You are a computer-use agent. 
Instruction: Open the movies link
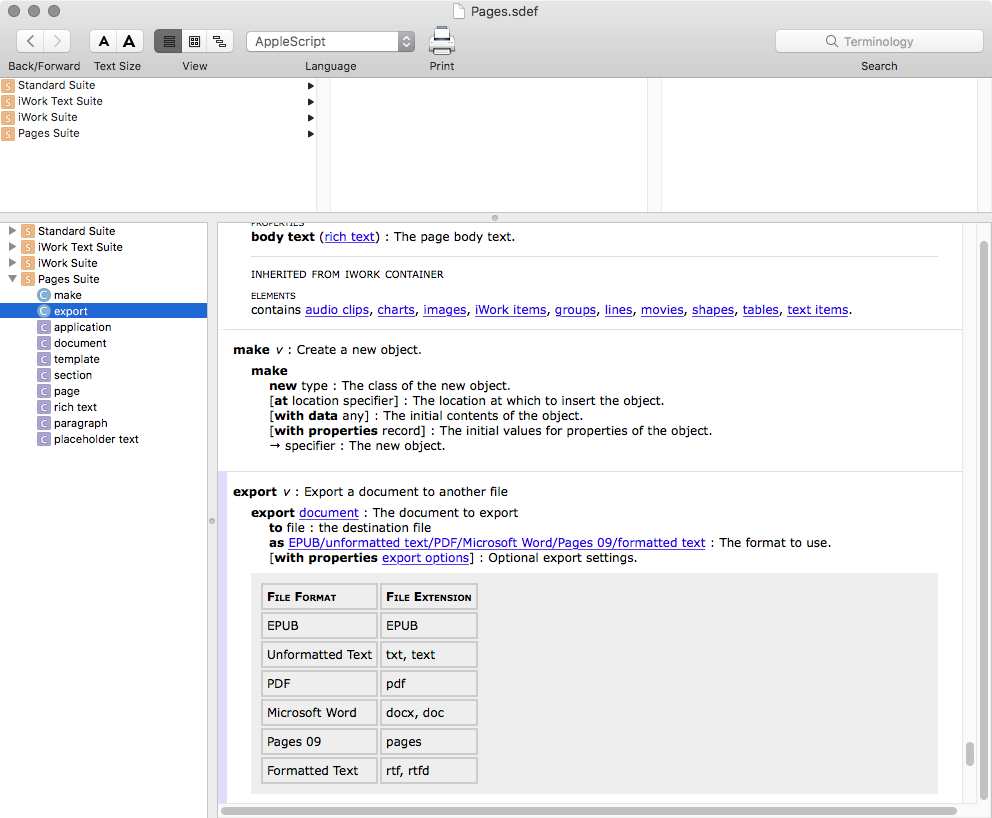coord(662,310)
